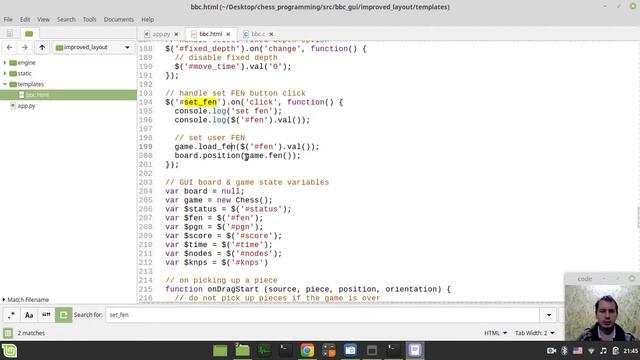Open the Linux Mint start menu

[x=9, y=351]
